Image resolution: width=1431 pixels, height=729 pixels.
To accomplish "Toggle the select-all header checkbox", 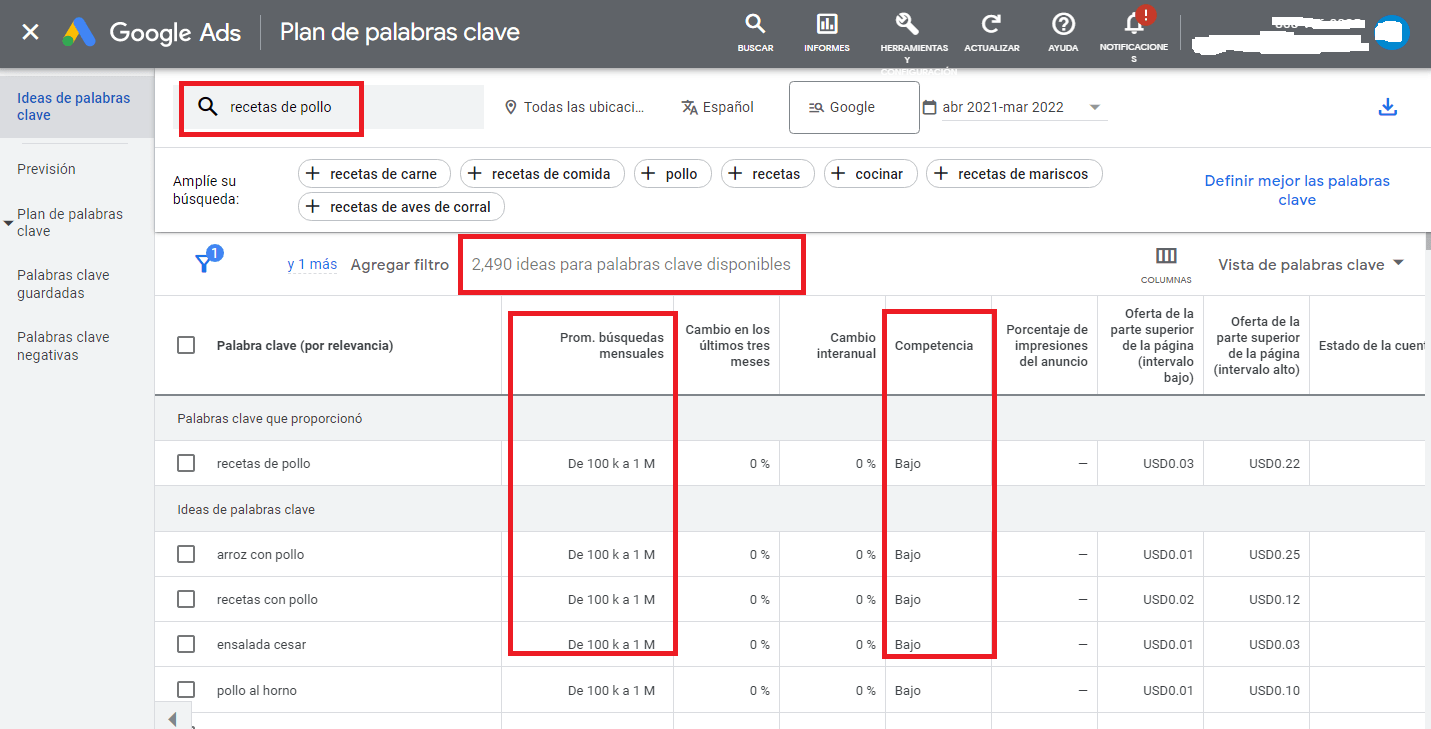I will (x=186, y=345).
